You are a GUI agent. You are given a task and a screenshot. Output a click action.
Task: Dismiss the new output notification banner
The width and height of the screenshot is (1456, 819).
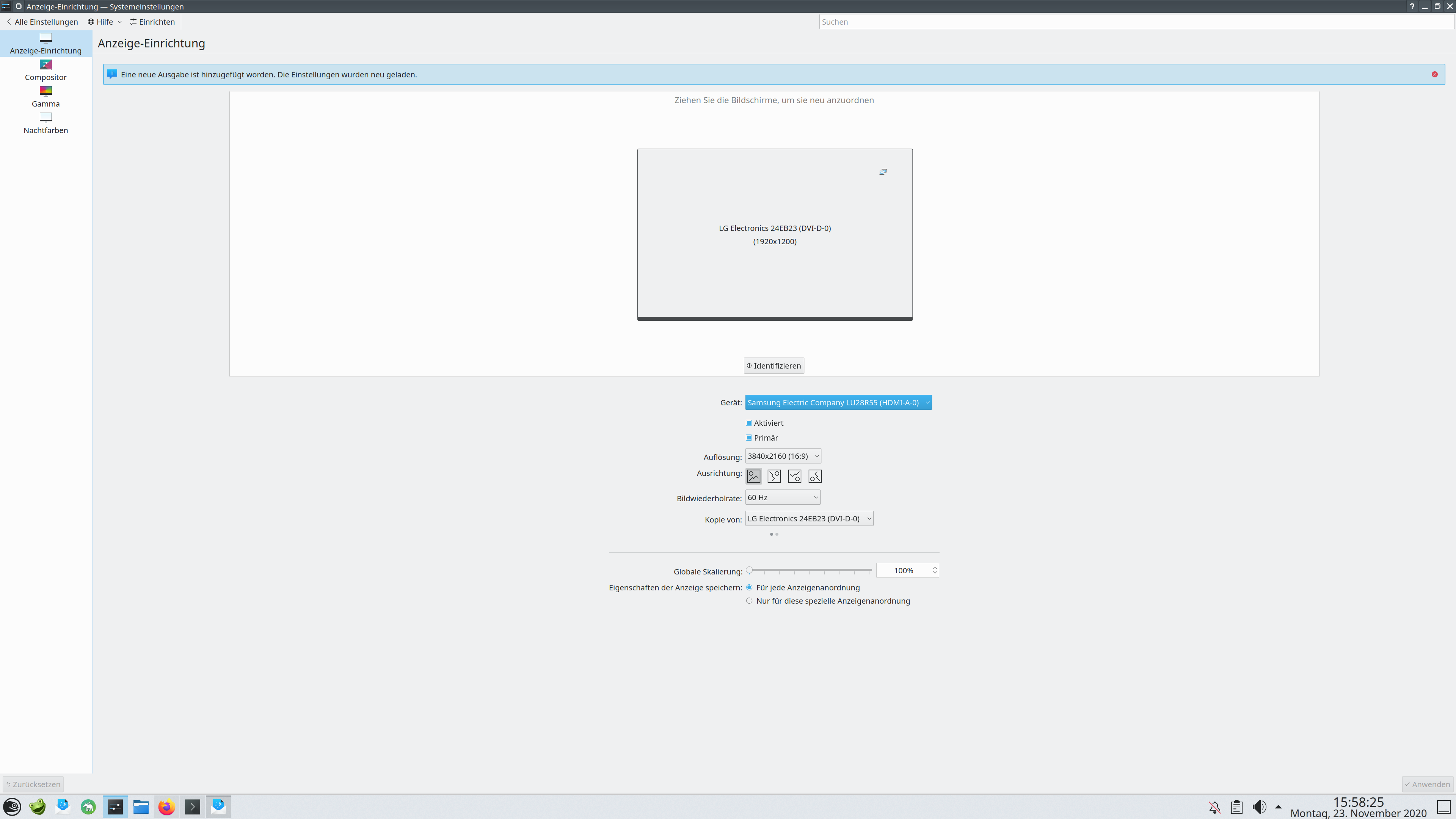(1434, 75)
